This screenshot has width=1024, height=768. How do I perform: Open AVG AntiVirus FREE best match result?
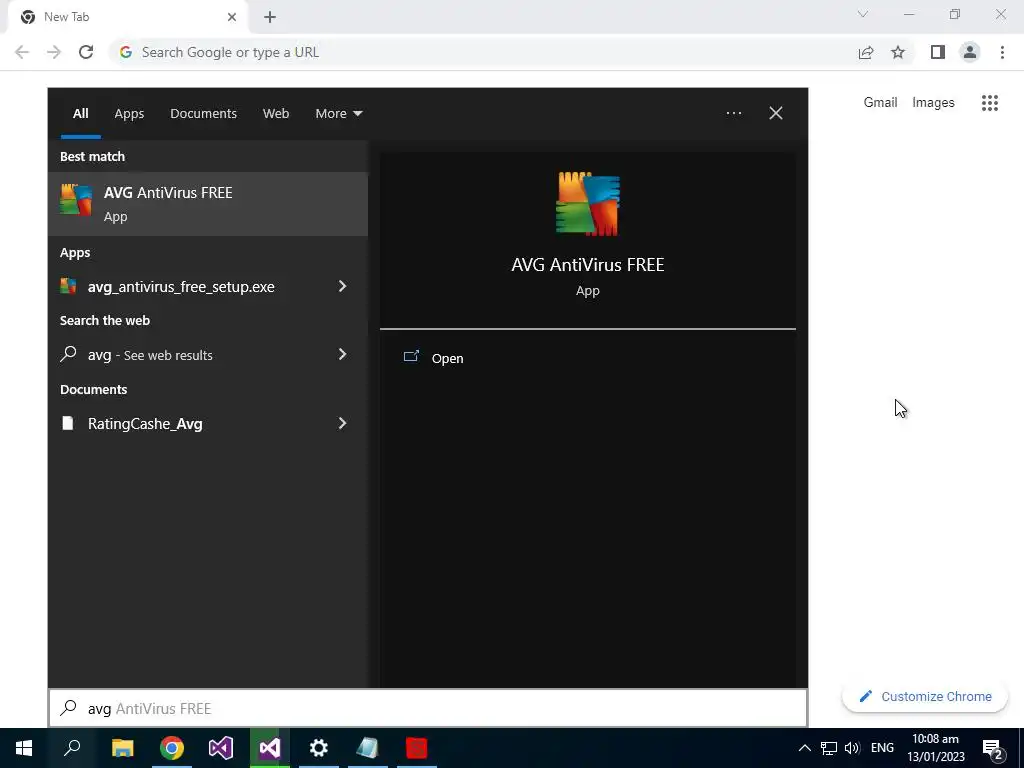208,204
